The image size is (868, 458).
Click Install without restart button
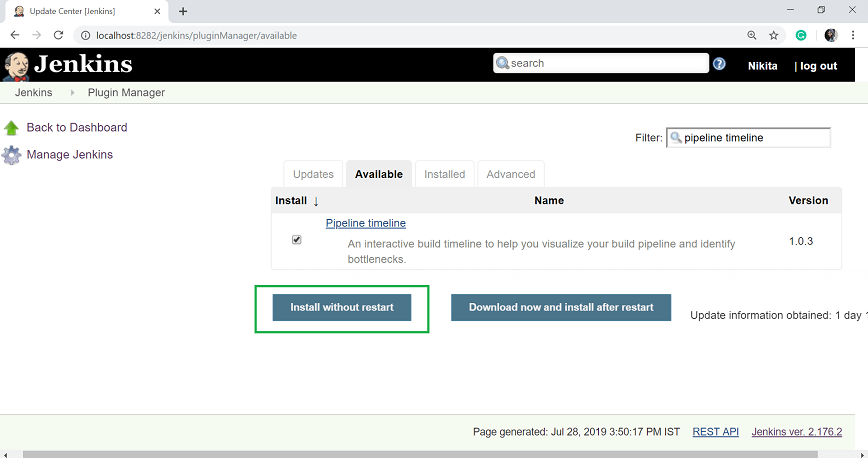tap(342, 307)
